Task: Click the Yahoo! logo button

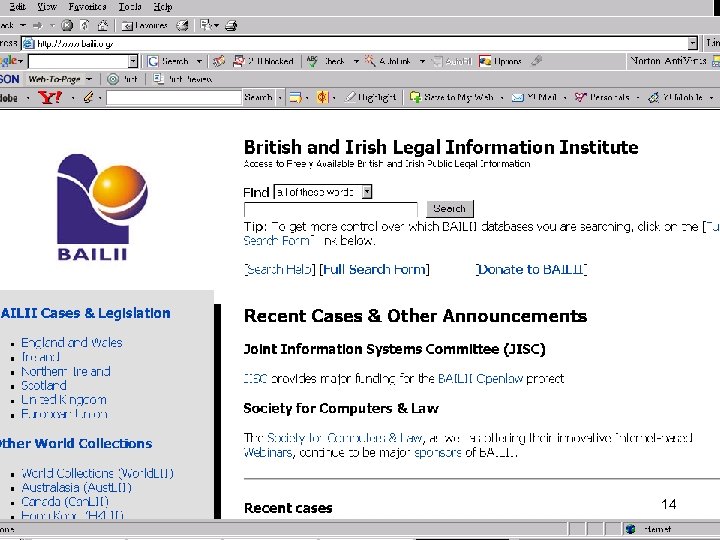Action: (50, 97)
